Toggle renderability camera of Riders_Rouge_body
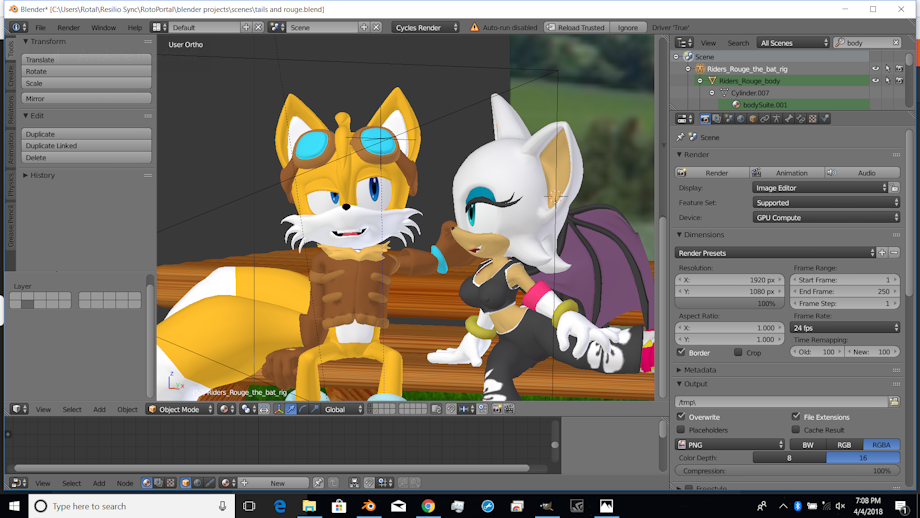Image resolution: width=920 pixels, height=518 pixels. click(899, 80)
